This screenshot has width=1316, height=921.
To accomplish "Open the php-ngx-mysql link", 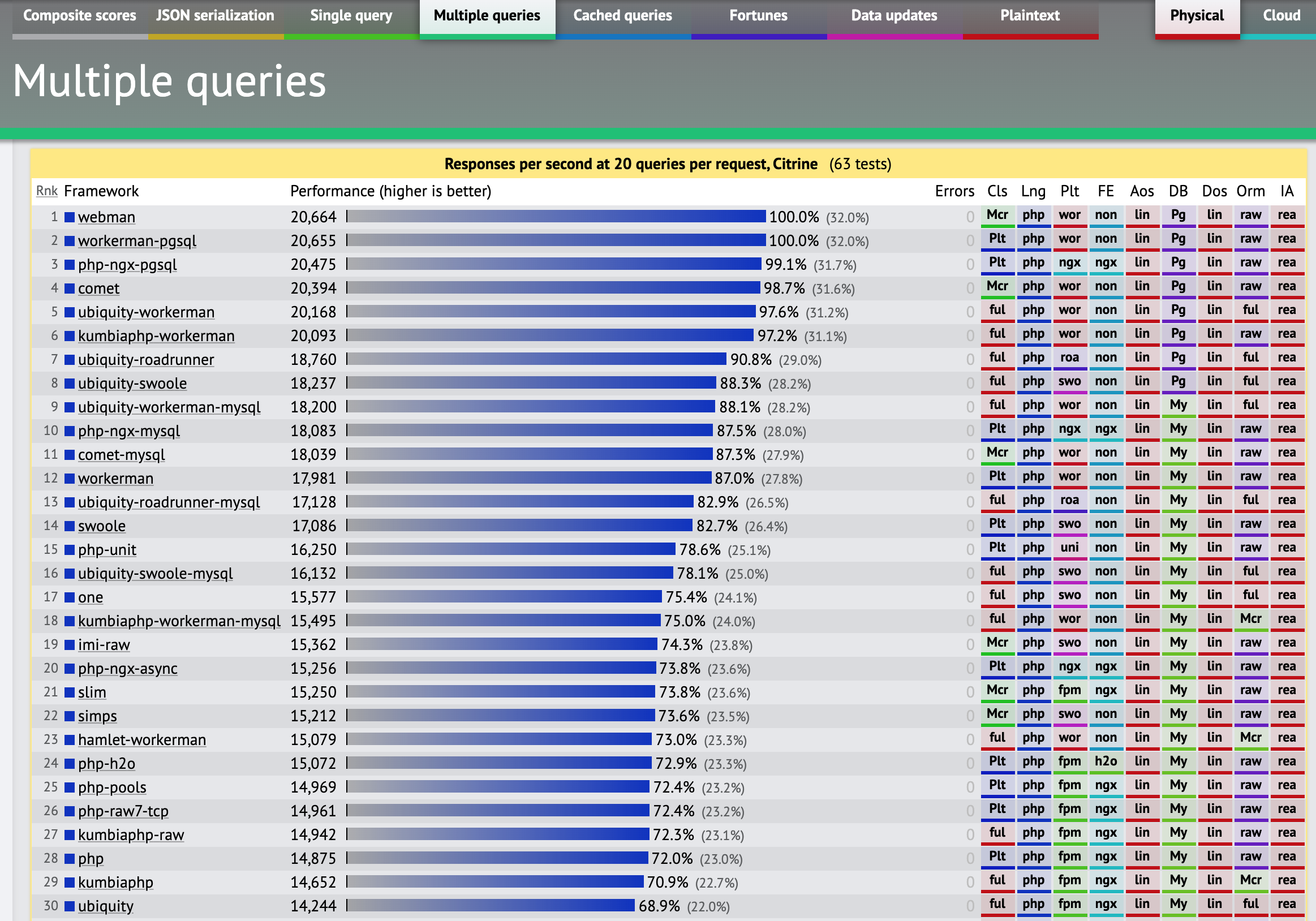I will [x=129, y=431].
